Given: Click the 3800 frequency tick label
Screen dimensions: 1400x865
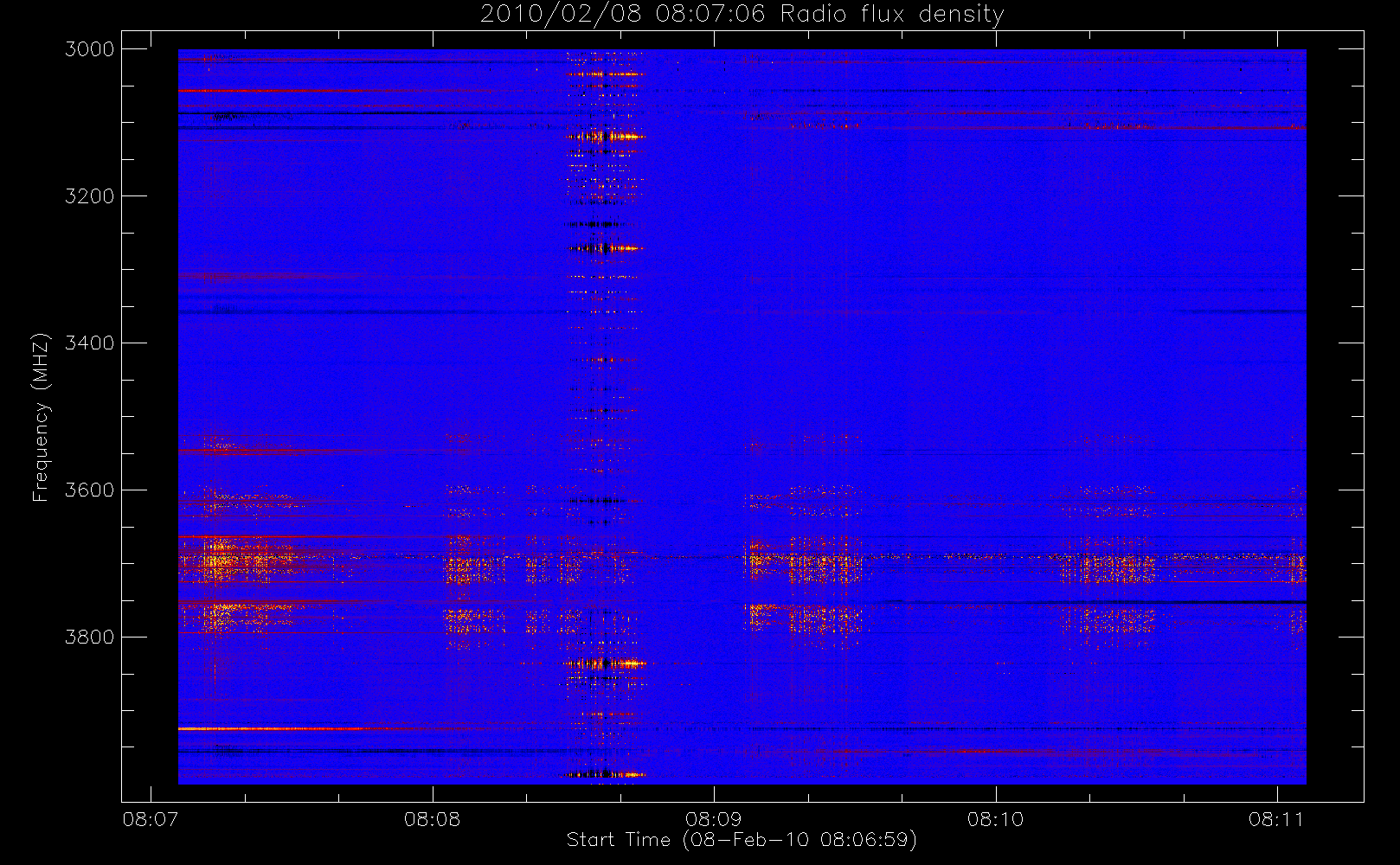Looking at the screenshot, I should point(90,638).
